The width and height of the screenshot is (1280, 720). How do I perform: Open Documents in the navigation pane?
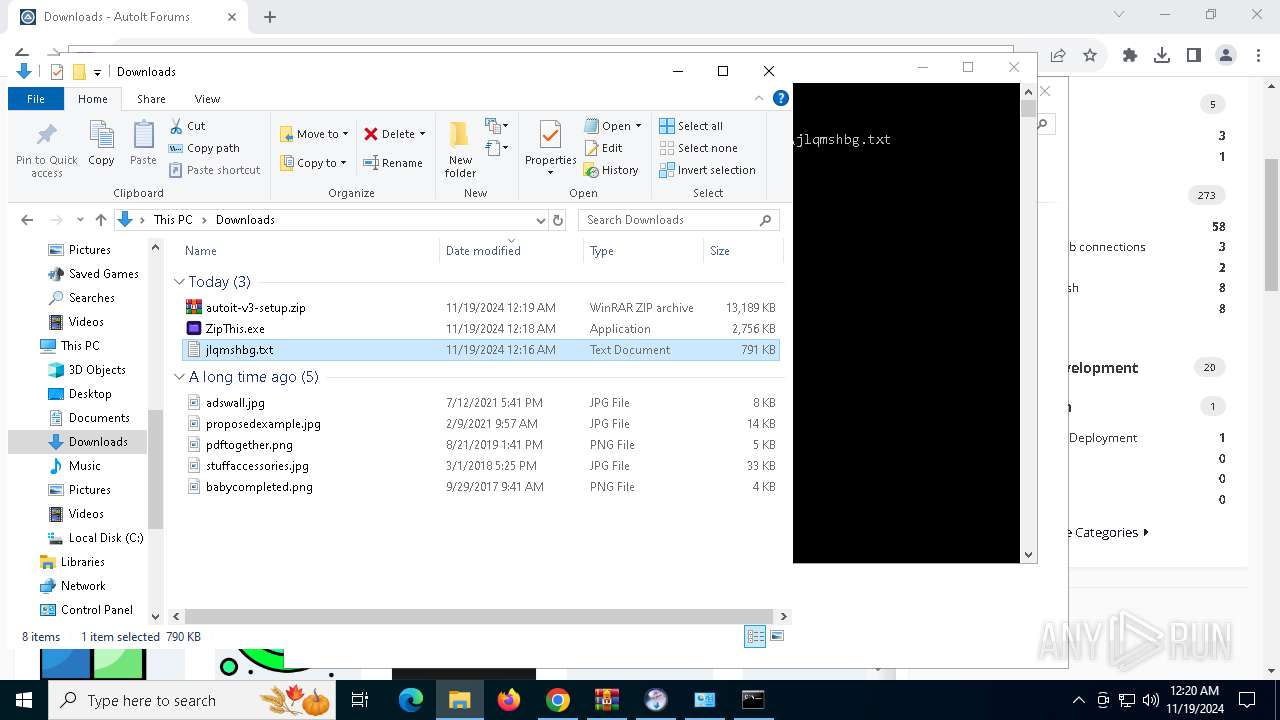[x=99, y=418]
